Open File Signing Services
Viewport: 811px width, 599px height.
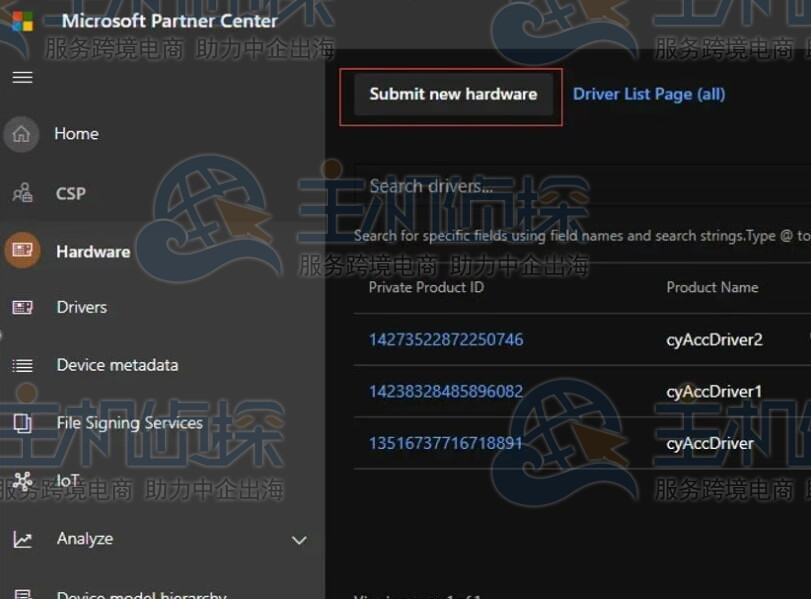pyautogui.click(x=130, y=423)
